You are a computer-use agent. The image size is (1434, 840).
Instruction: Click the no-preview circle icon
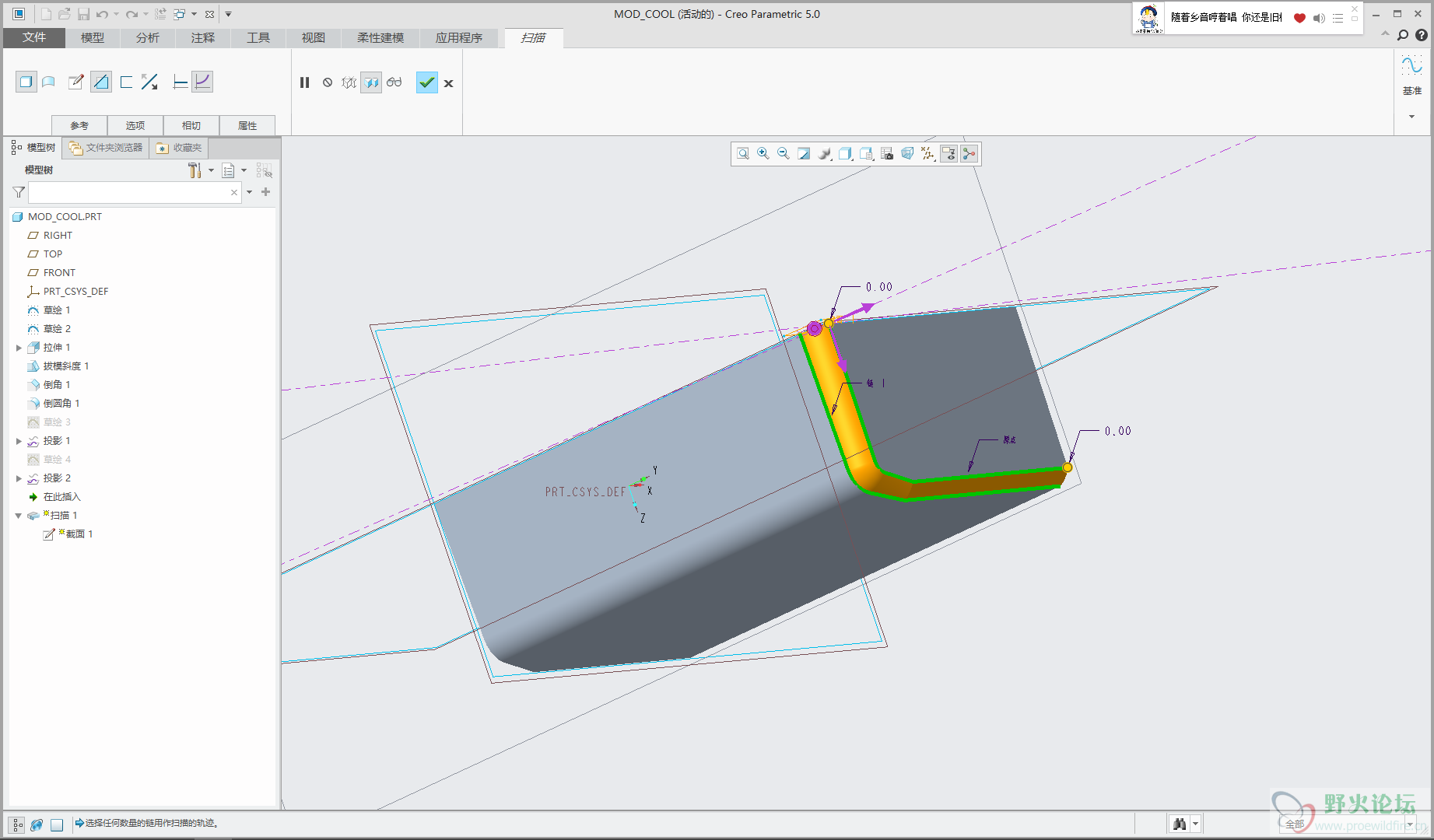(328, 82)
